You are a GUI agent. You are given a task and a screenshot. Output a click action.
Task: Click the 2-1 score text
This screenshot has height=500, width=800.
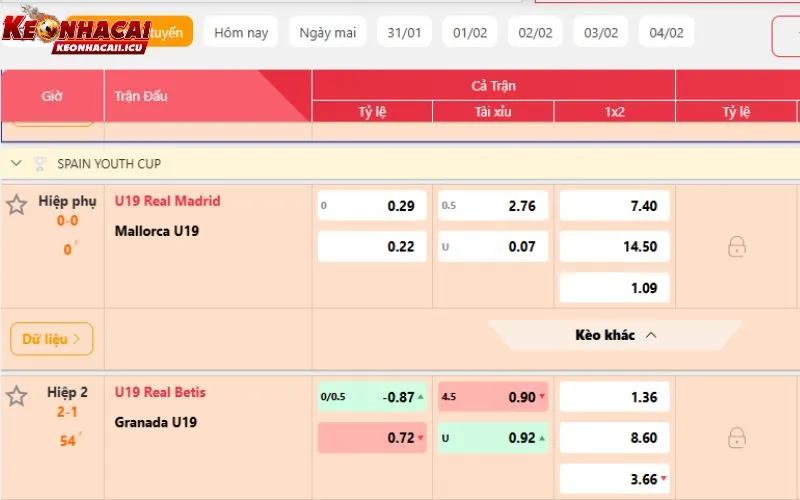[x=67, y=412]
